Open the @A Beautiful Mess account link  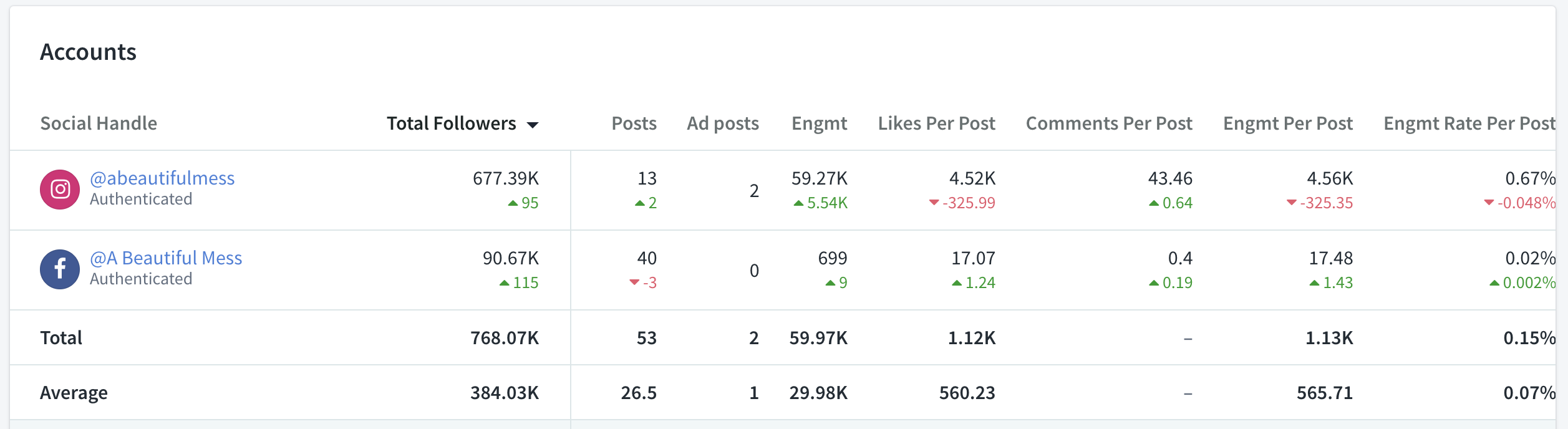(166, 258)
